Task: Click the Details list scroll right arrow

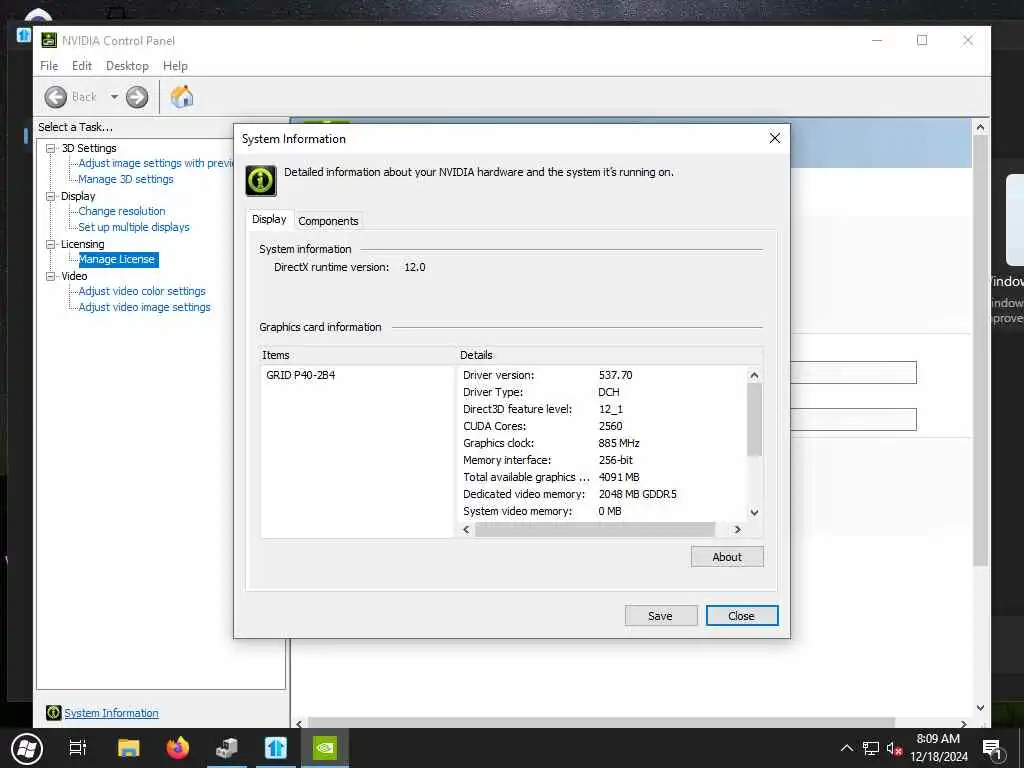Action: click(737, 530)
